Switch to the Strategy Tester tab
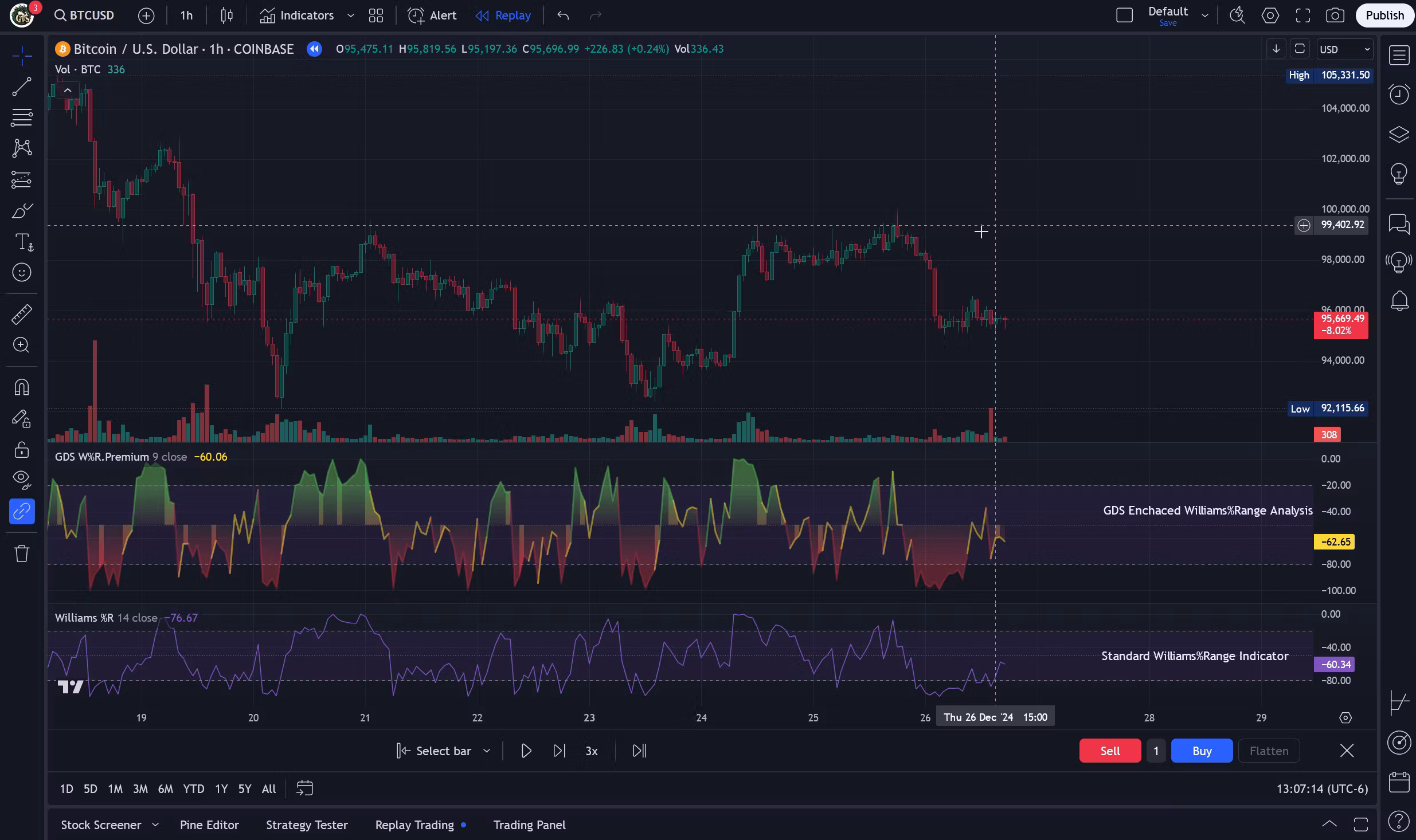 click(x=307, y=825)
